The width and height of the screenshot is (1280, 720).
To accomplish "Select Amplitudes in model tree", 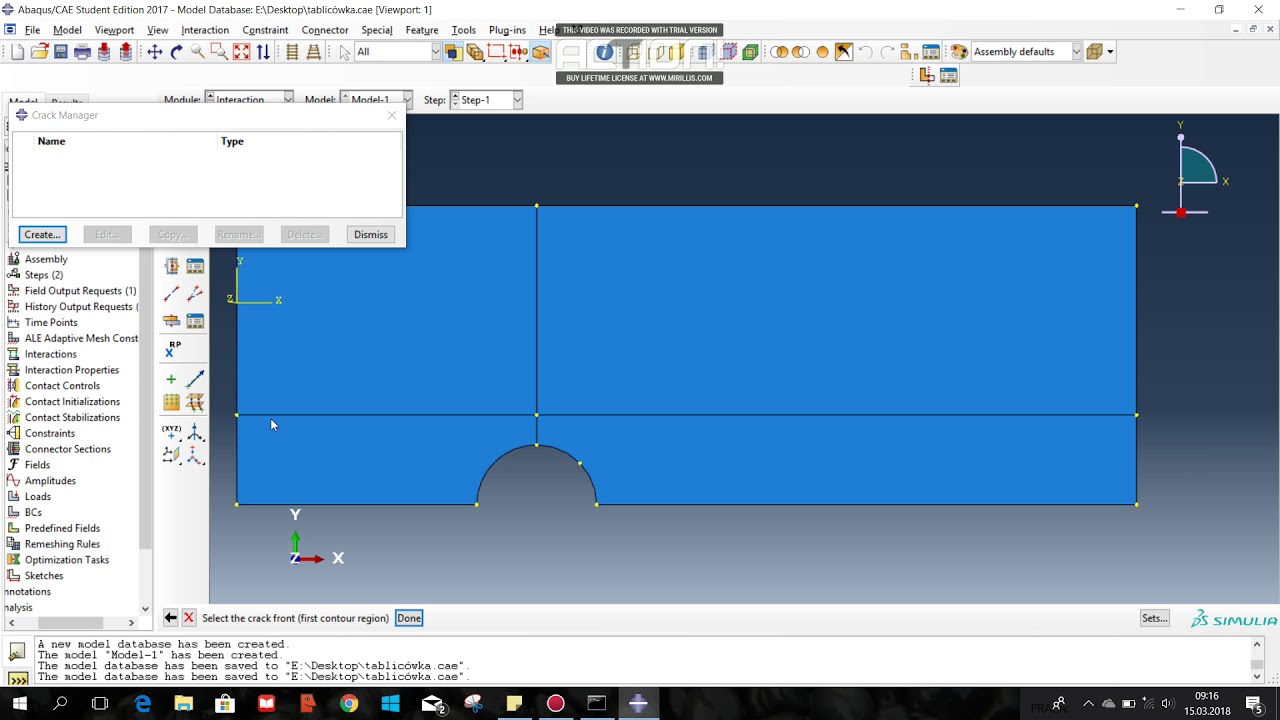I will coord(50,481).
